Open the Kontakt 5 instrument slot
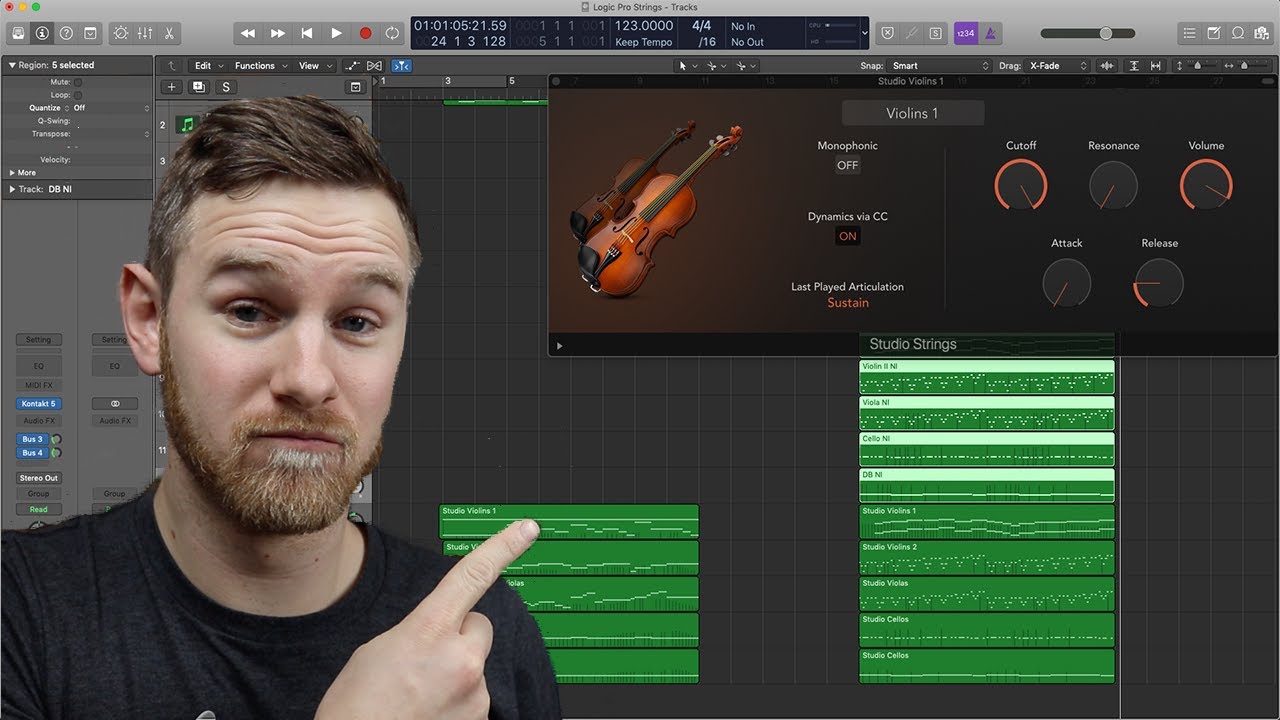 pos(39,404)
